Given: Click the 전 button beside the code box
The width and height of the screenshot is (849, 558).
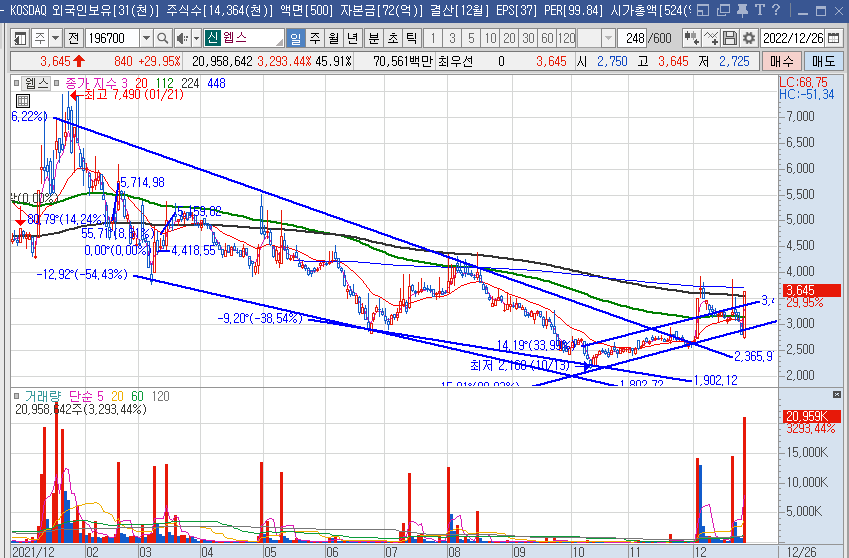Looking at the screenshot, I should 74,38.
